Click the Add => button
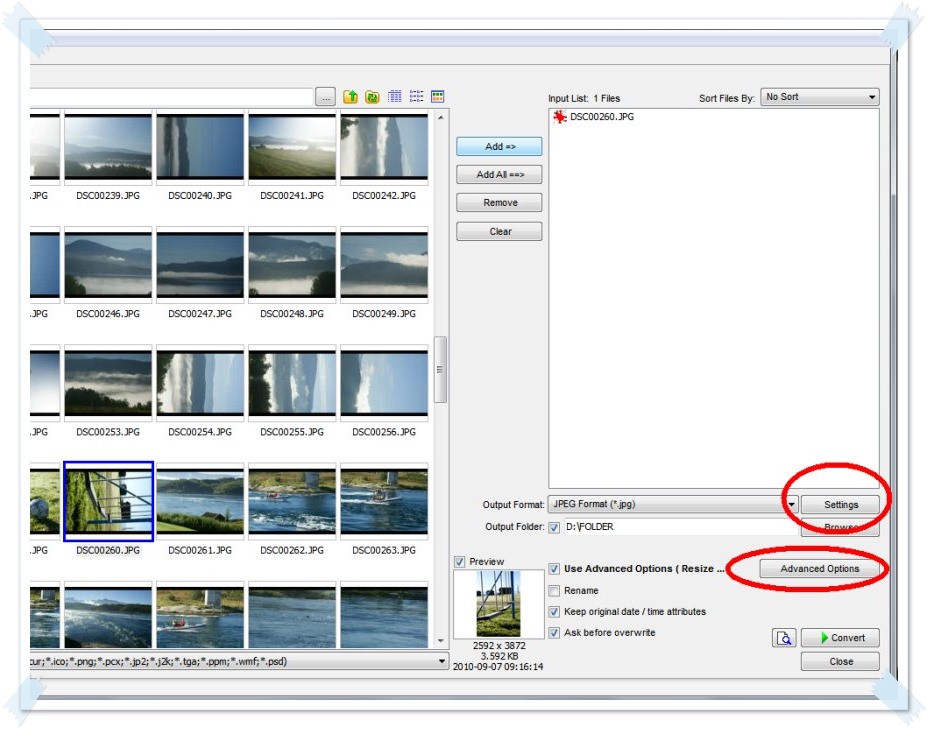This screenshot has width=927, height=729. (x=499, y=146)
